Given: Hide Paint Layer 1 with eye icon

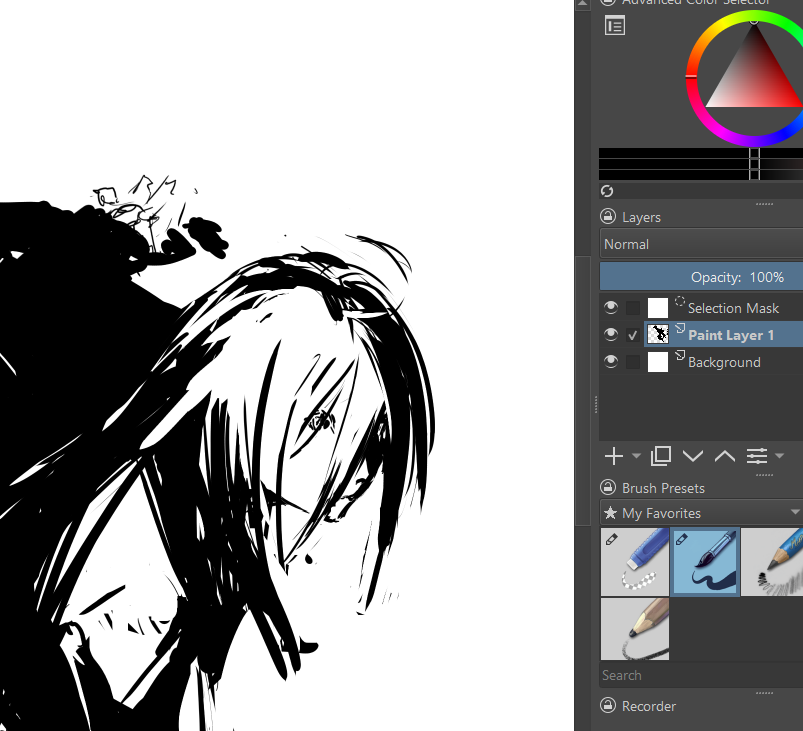Looking at the screenshot, I should pyautogui.click(x=610, y=335).
